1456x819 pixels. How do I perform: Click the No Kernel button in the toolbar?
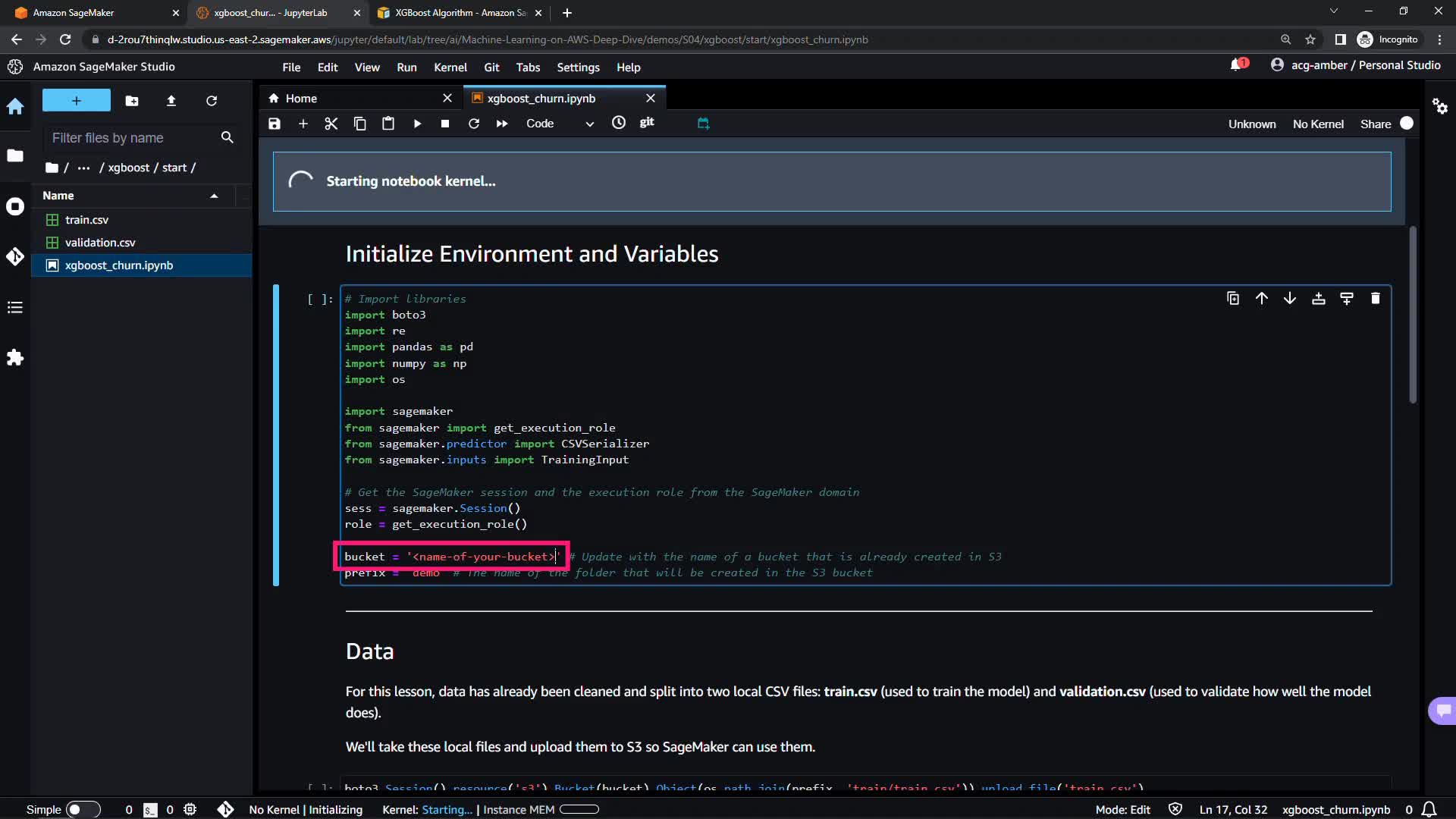(x=1317, y=124)
